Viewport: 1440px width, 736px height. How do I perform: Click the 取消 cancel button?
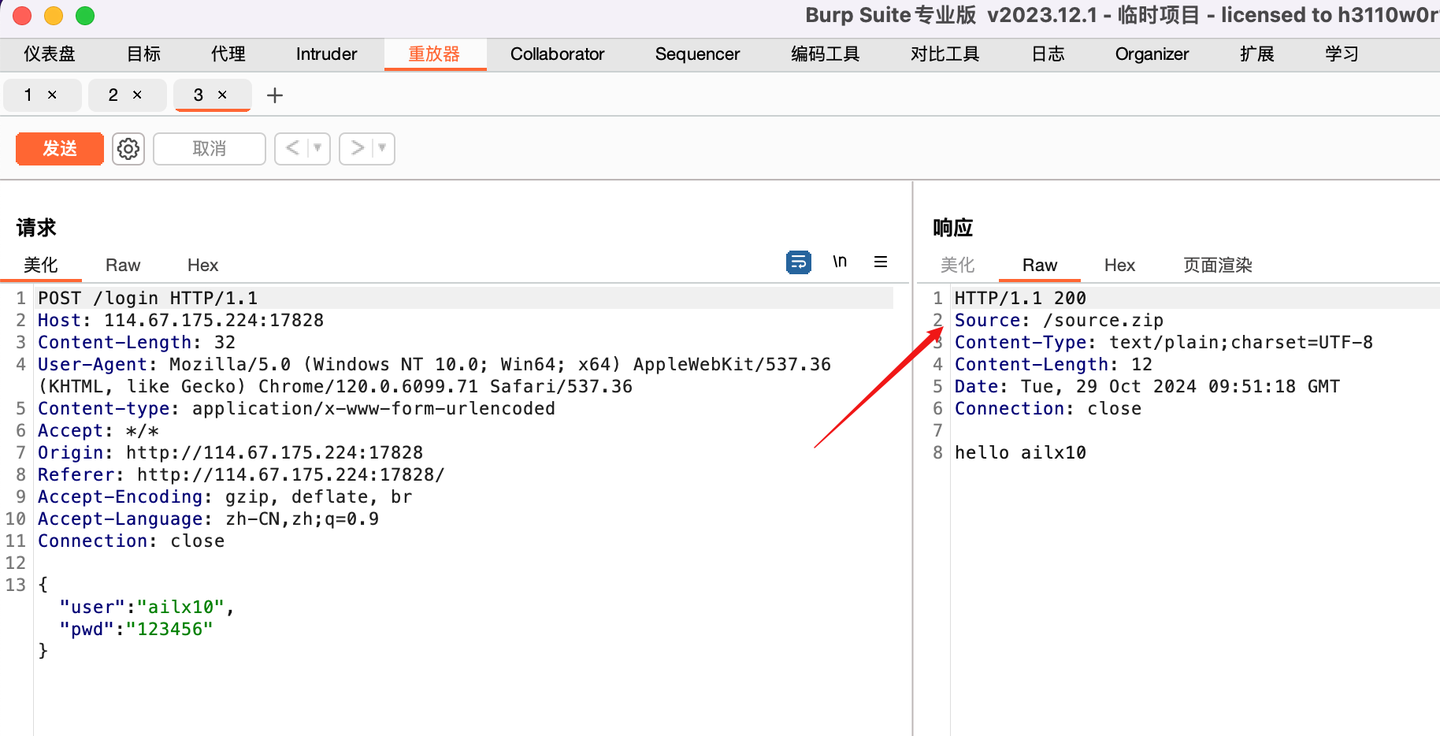209,147
